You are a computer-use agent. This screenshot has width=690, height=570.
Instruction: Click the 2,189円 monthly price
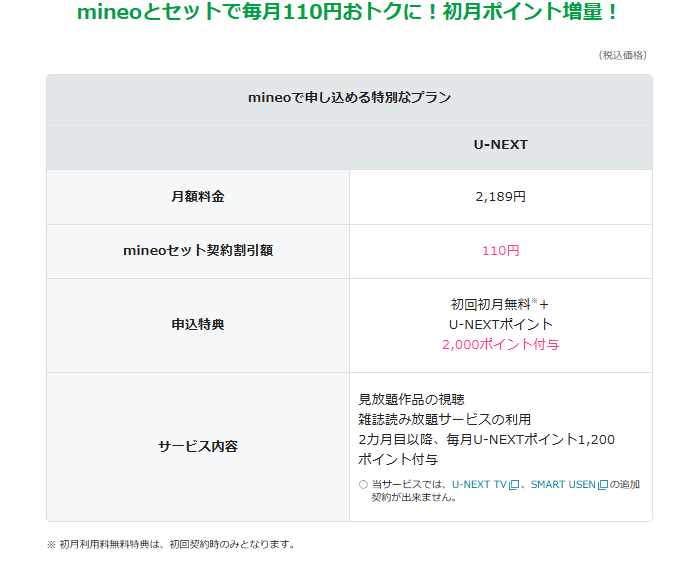500,197
